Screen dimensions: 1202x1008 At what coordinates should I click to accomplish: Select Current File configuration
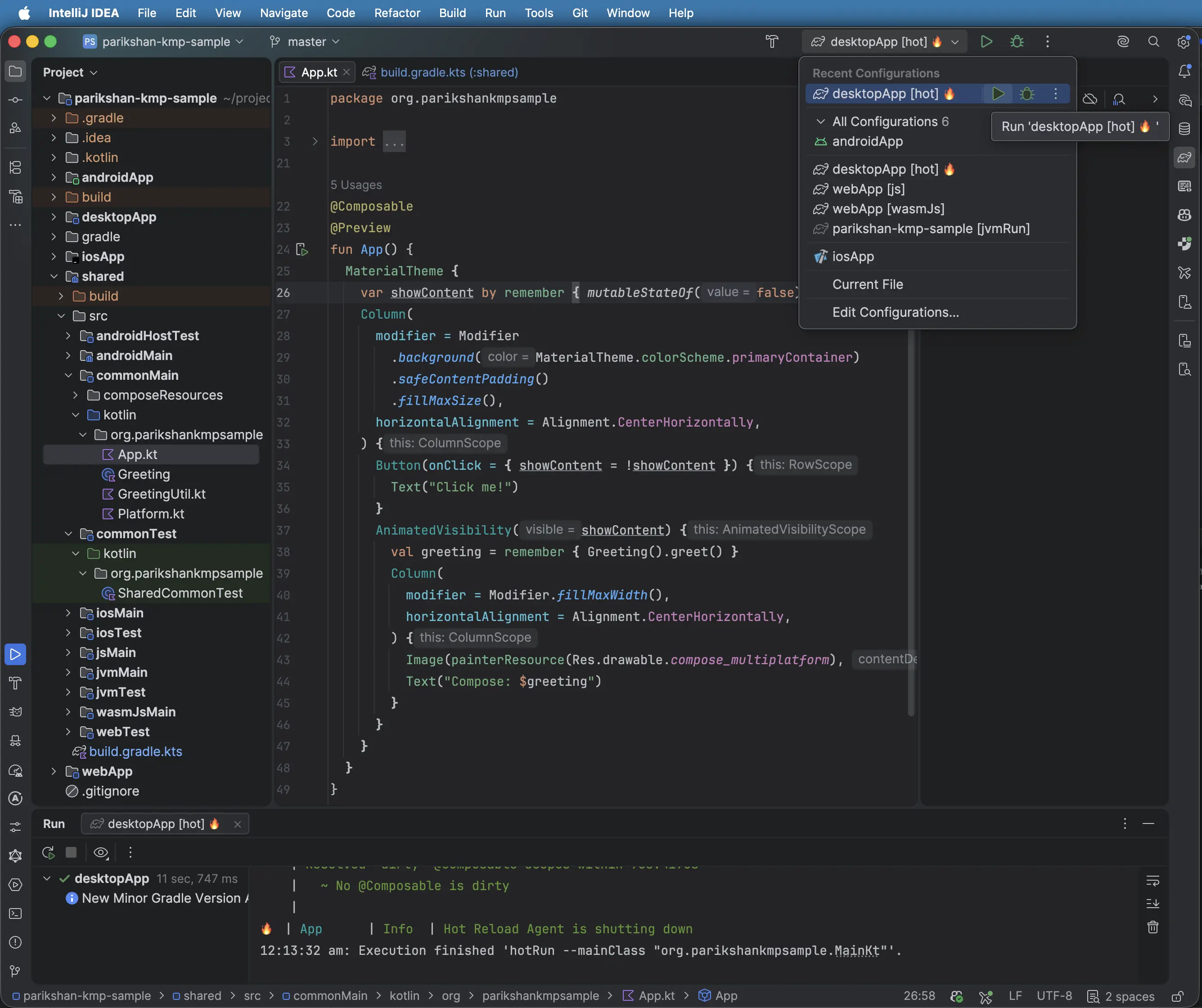tap(868, 284)
